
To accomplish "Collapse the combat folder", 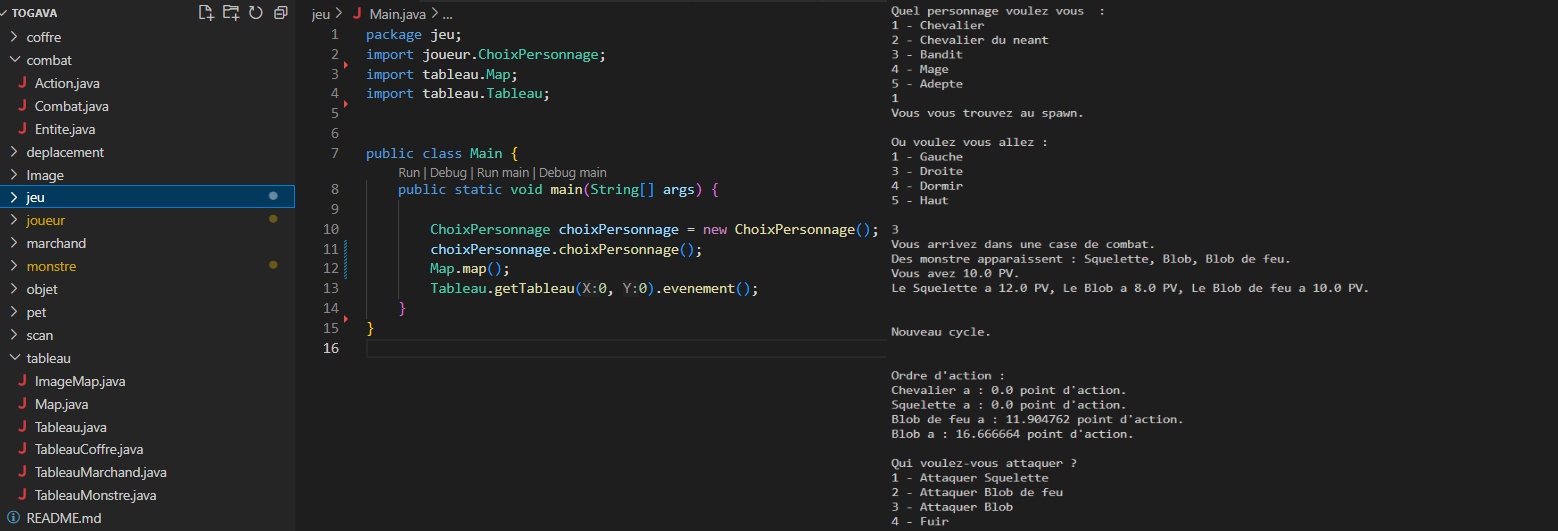I will pos(14,60).
